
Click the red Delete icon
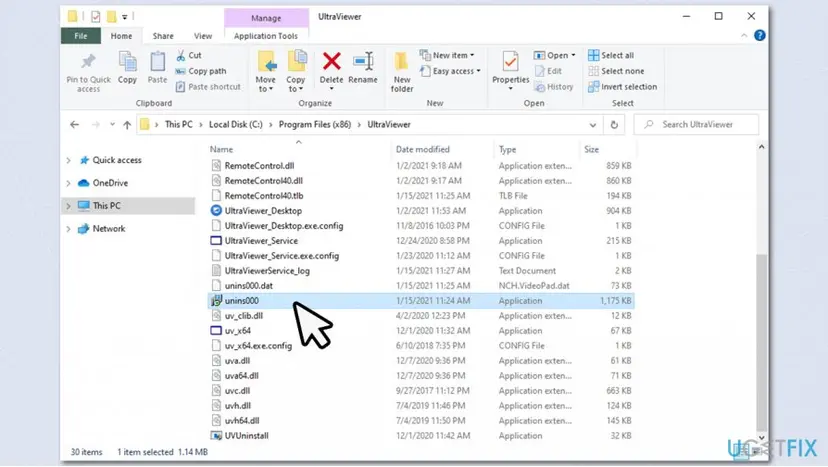click(332, 61)
